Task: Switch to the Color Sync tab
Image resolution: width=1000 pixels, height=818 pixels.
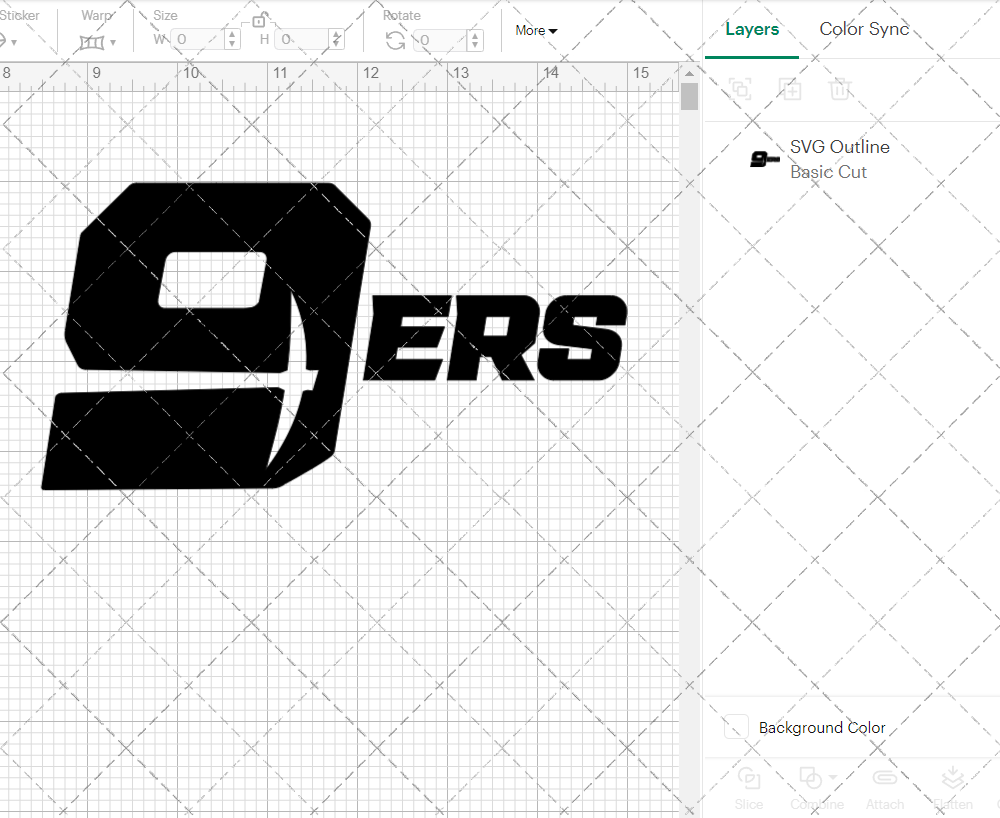Action: point(864,29)
